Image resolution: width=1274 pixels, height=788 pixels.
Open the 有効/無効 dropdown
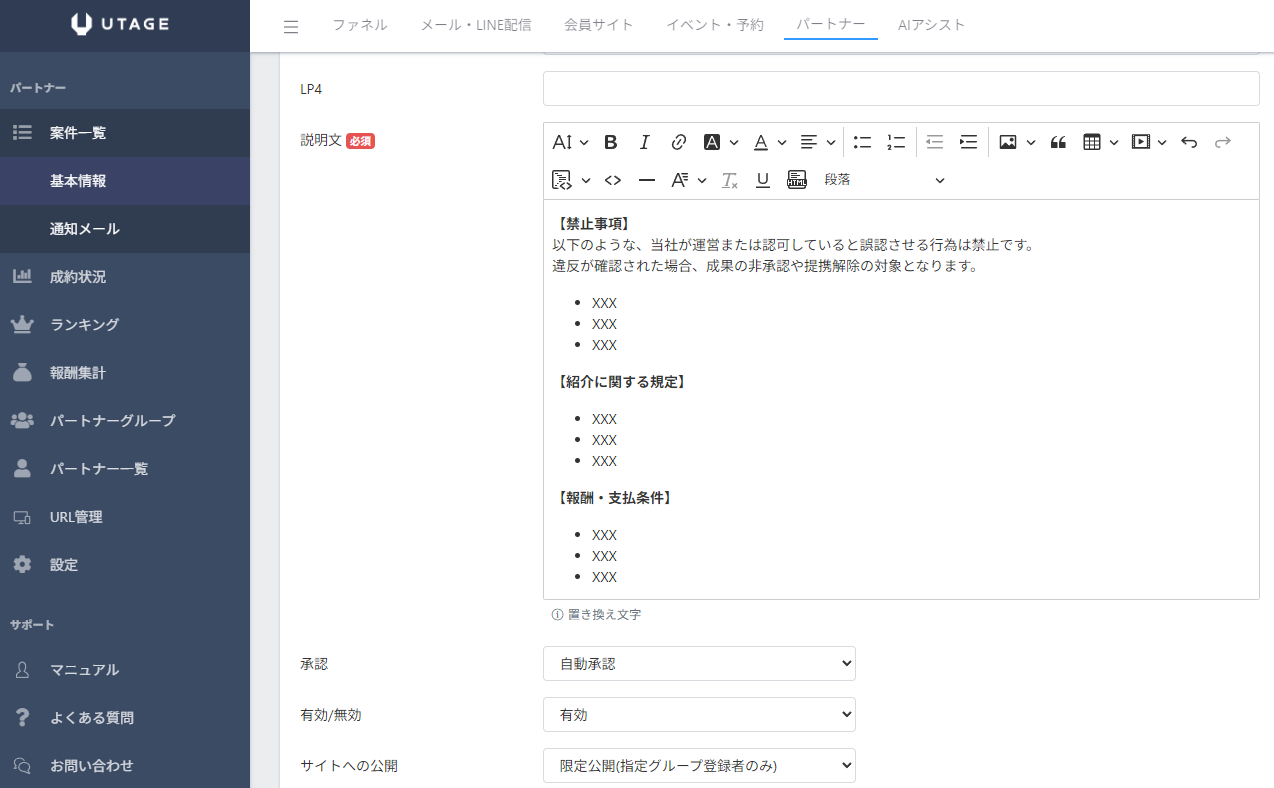699,714
